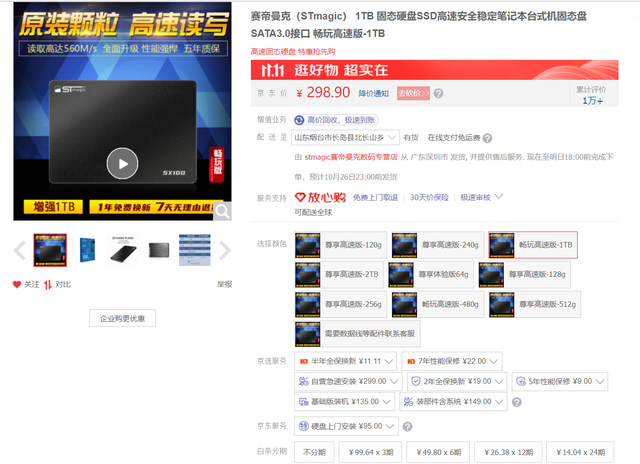Click the 企业购更优惠 button
The height and width of the screenshot is (464, 640).
click(x=122, y=318)
